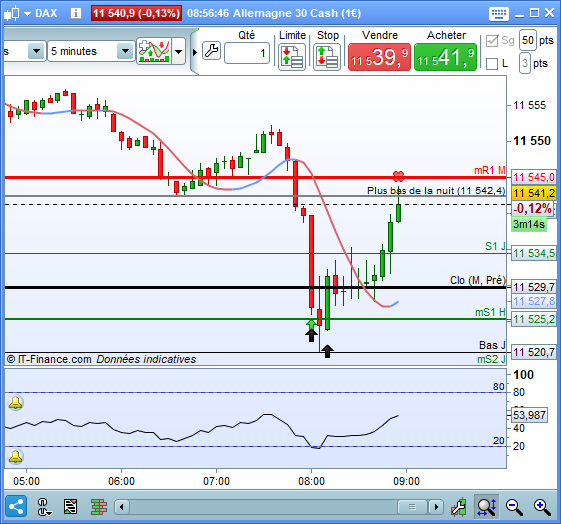Open the instrument candlestick icon menu

pyautogui.click(x=16, y=14)
